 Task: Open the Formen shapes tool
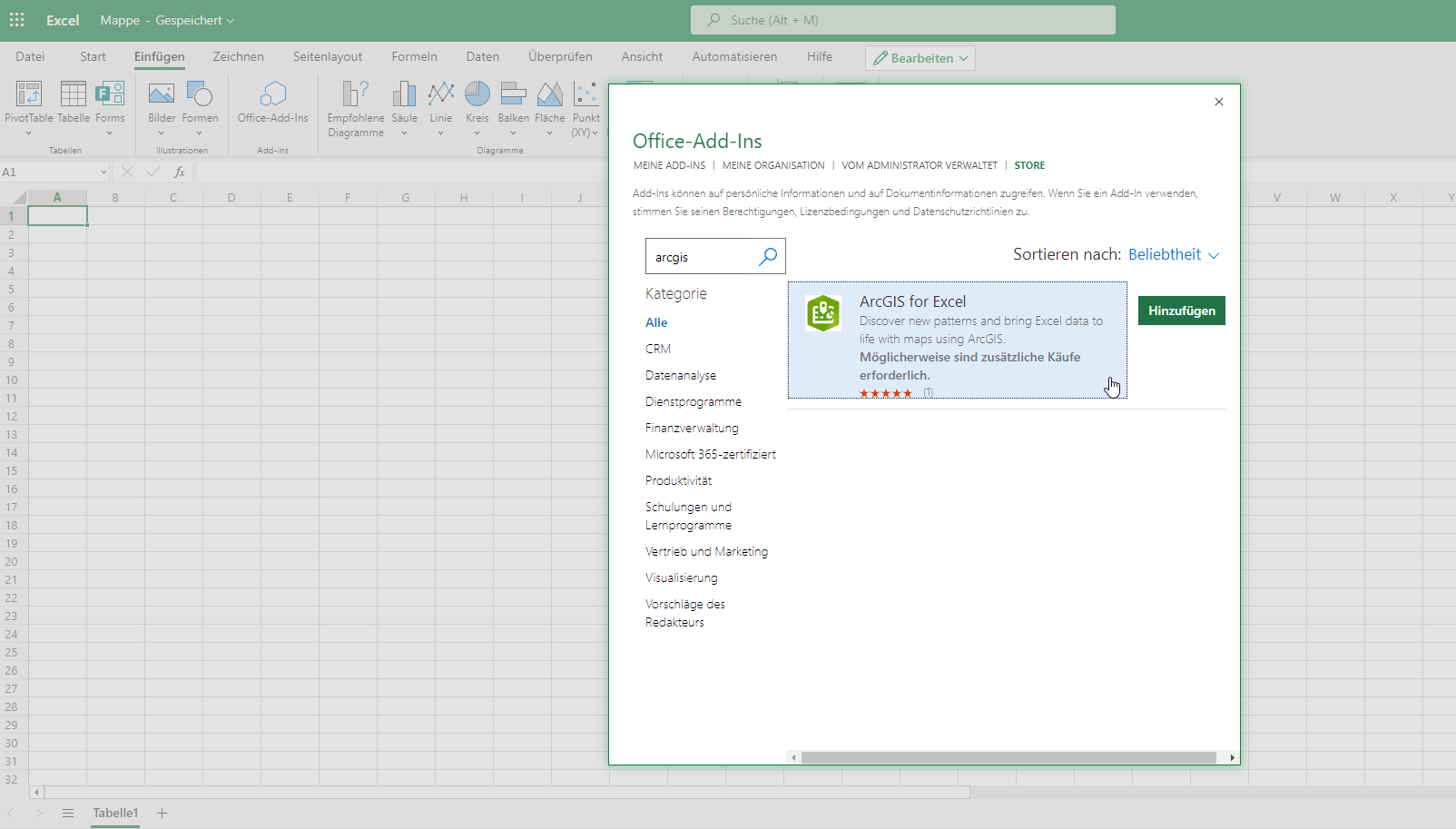point(200,104)
